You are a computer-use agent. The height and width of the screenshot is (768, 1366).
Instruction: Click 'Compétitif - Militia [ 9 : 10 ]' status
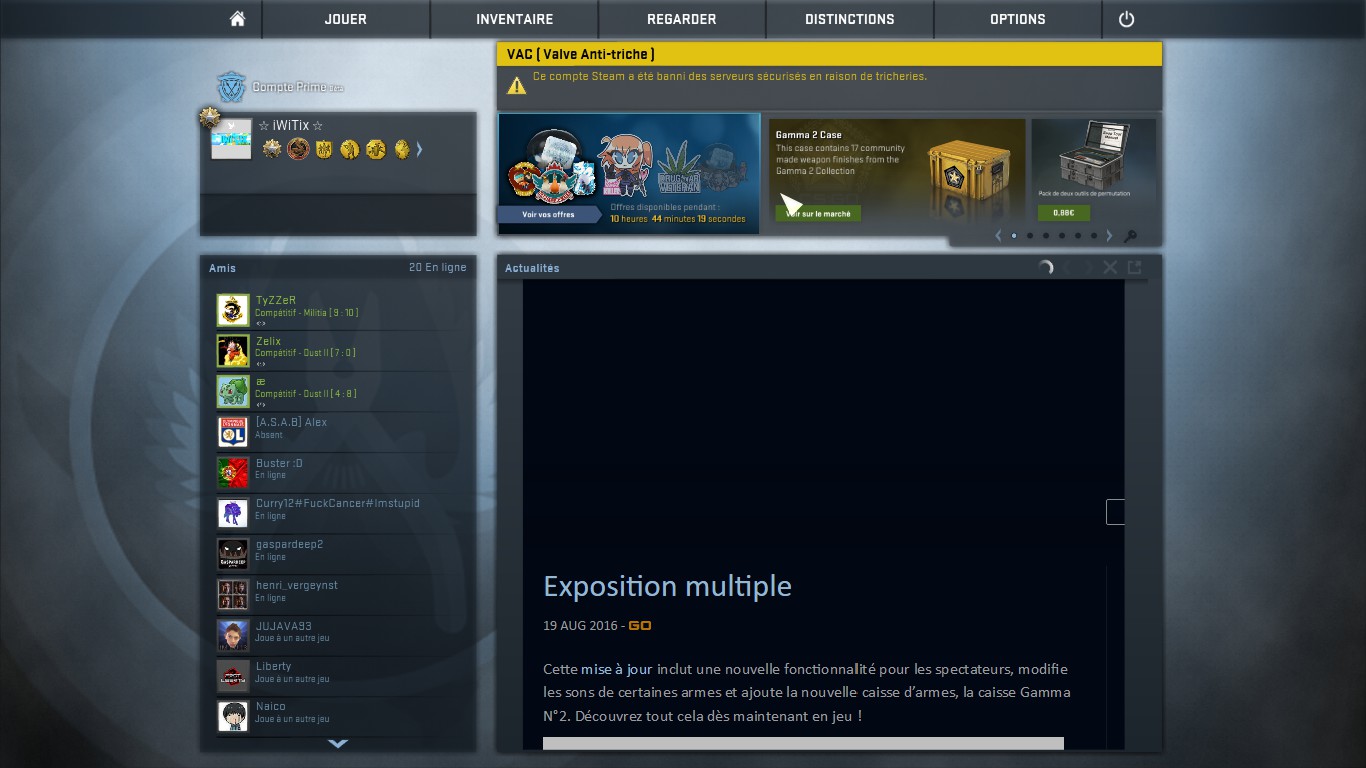(x=307, y=313)
